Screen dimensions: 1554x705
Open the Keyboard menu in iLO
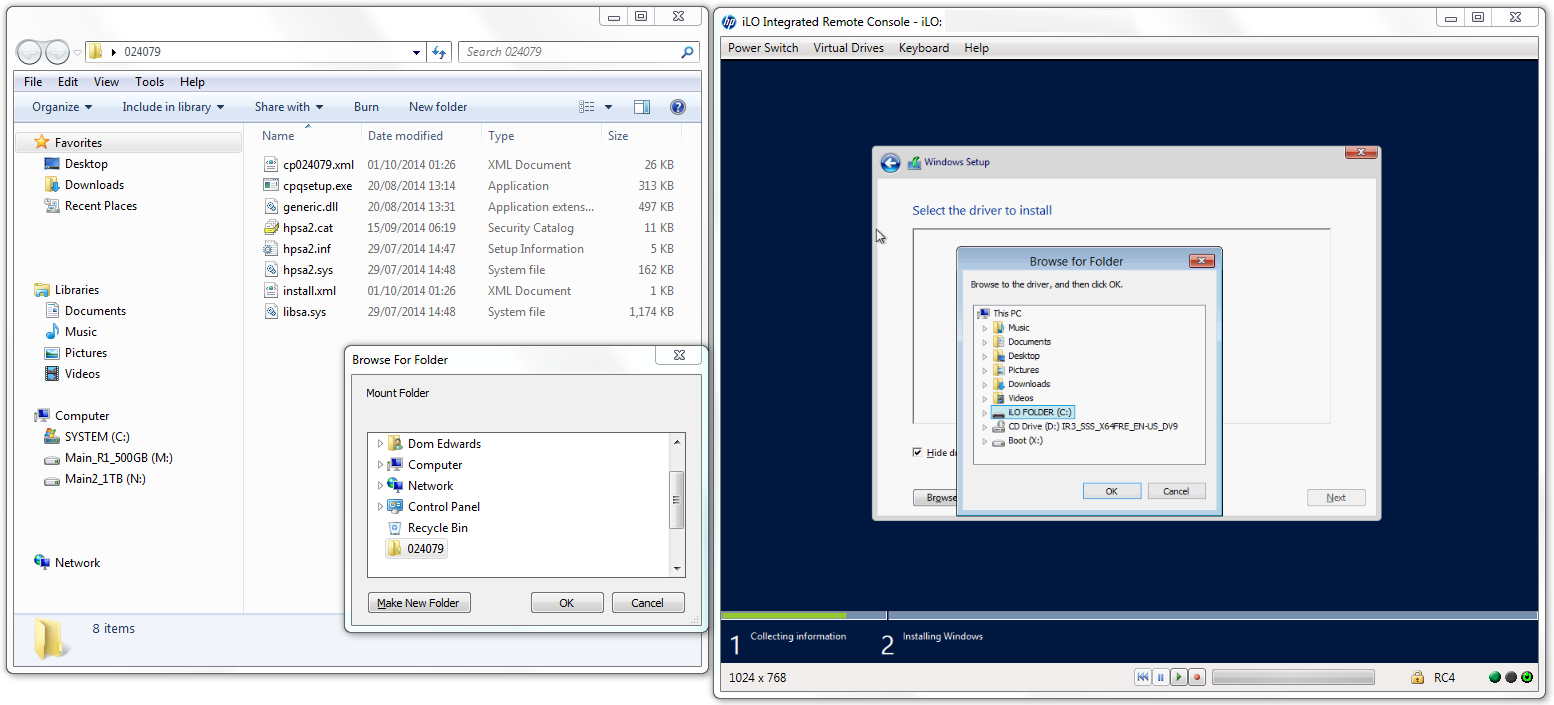point(924,48)
